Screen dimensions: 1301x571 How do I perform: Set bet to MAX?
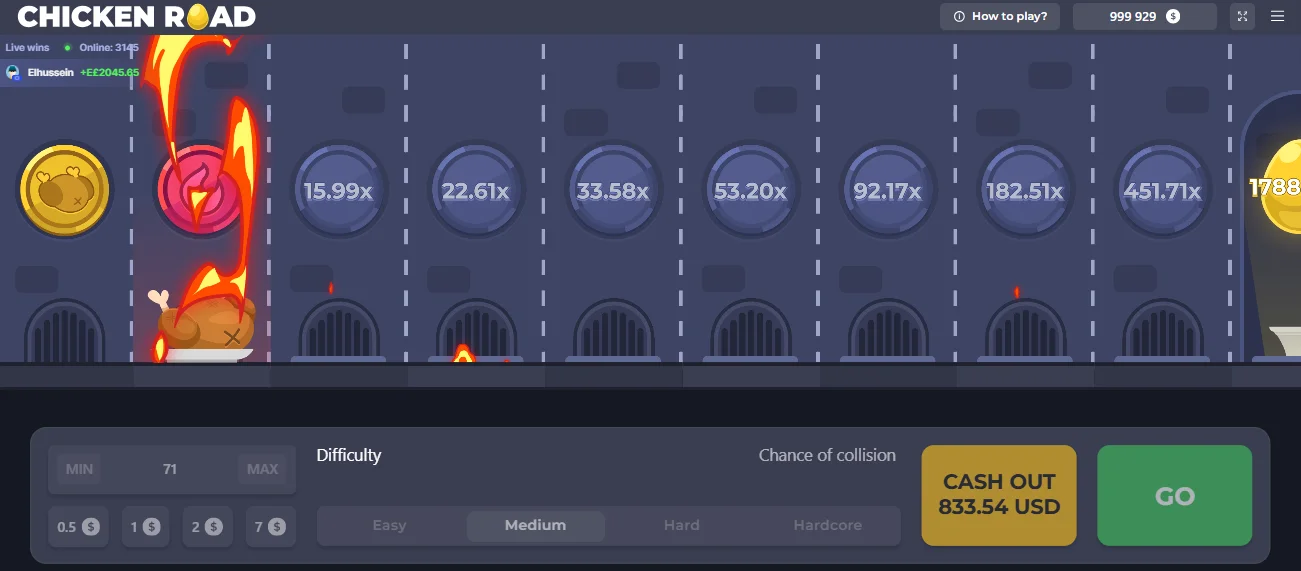pos(262,469)
